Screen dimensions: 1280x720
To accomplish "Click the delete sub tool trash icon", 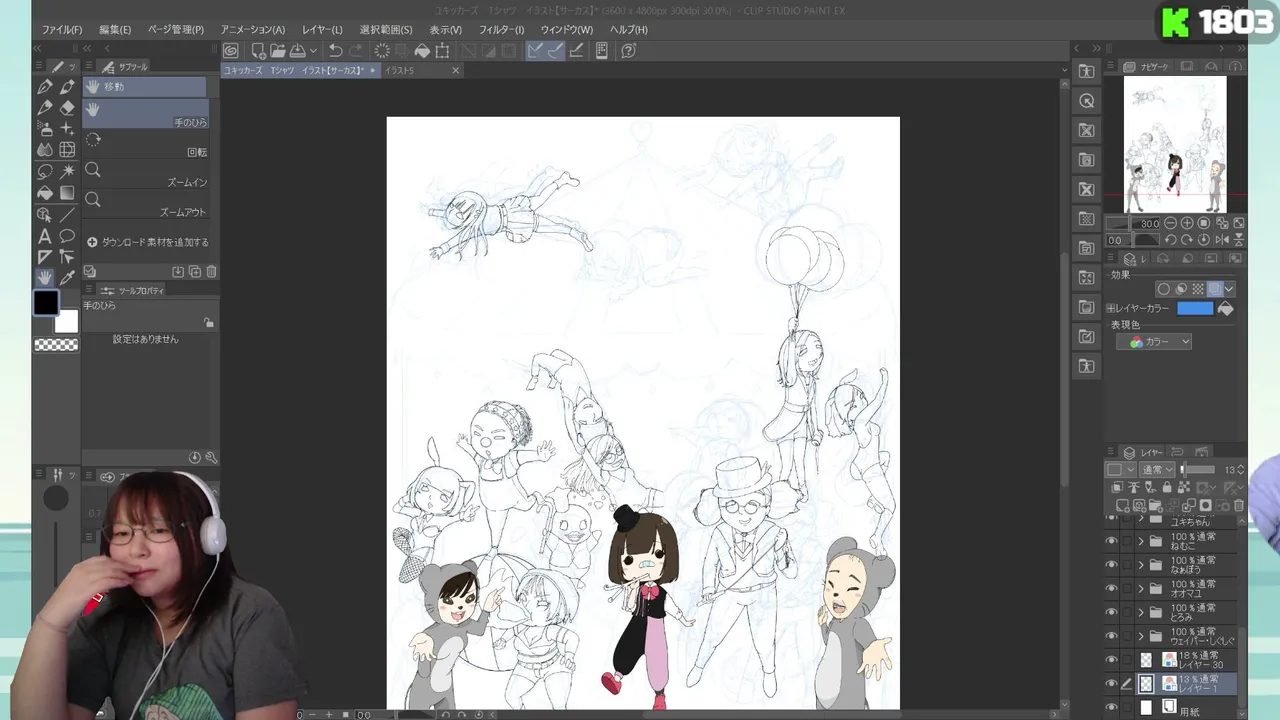I will point(211,271).
